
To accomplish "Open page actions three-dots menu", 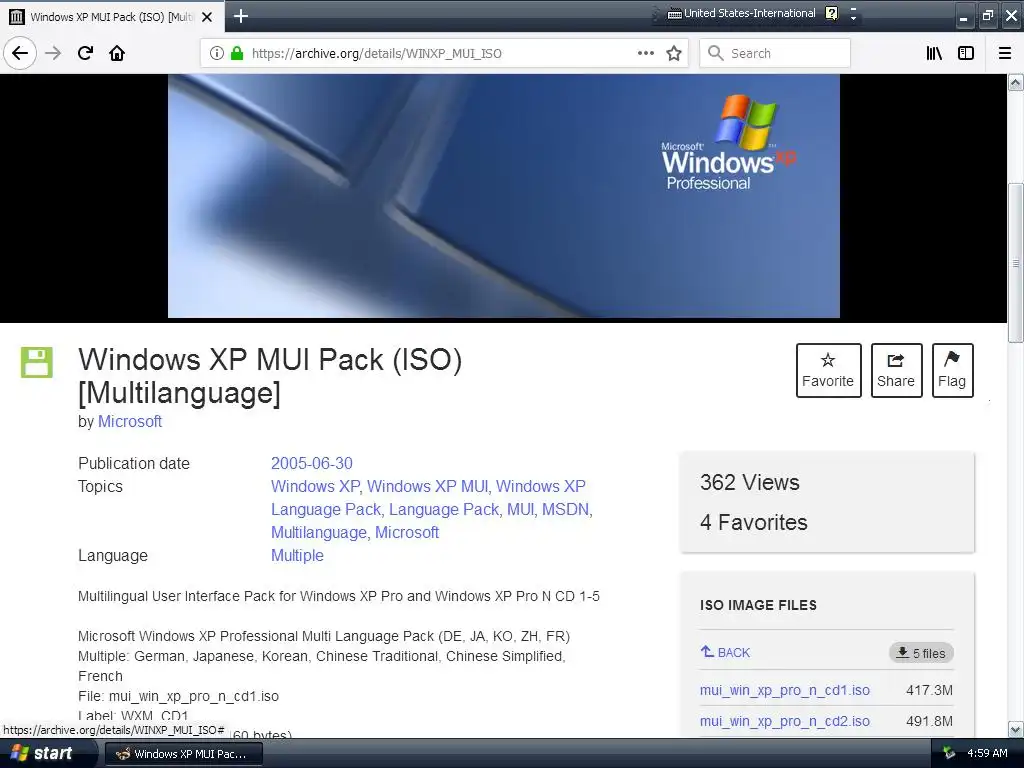I will tap(645, 53).
